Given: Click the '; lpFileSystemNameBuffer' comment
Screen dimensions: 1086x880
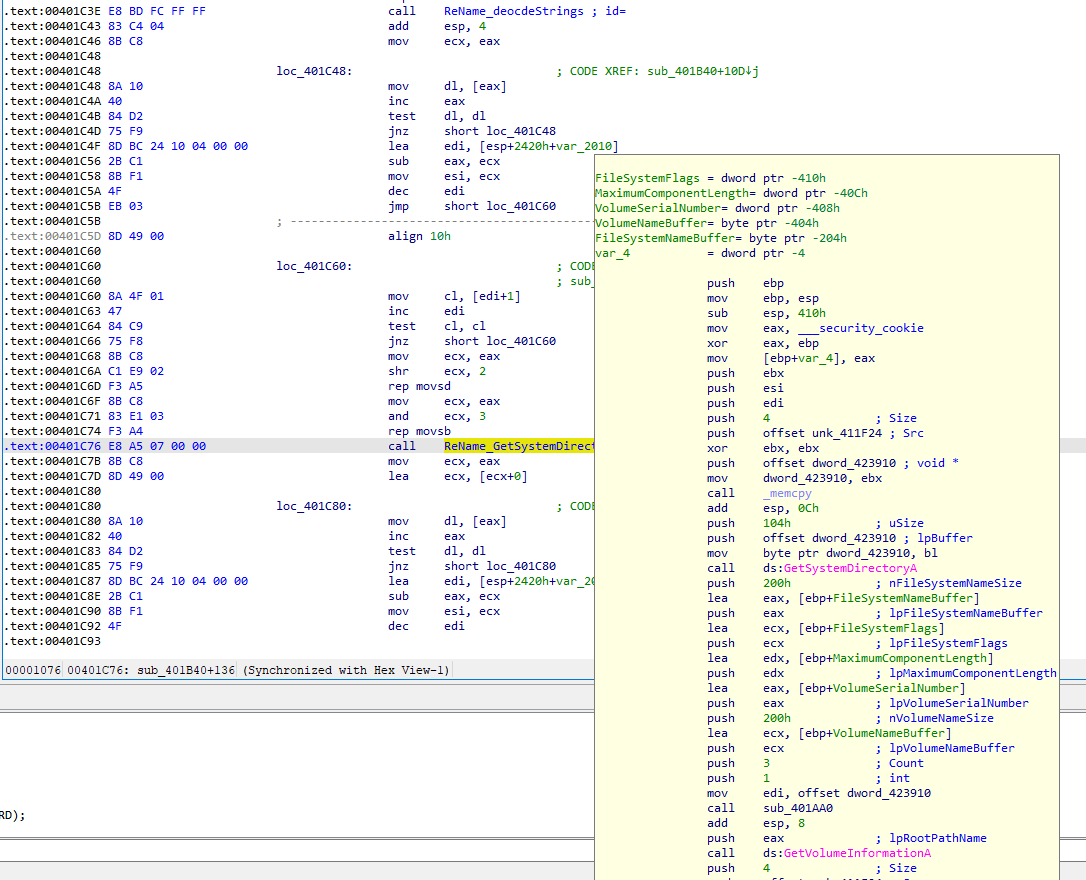Looking at the screenshot, I should (959, 613).
